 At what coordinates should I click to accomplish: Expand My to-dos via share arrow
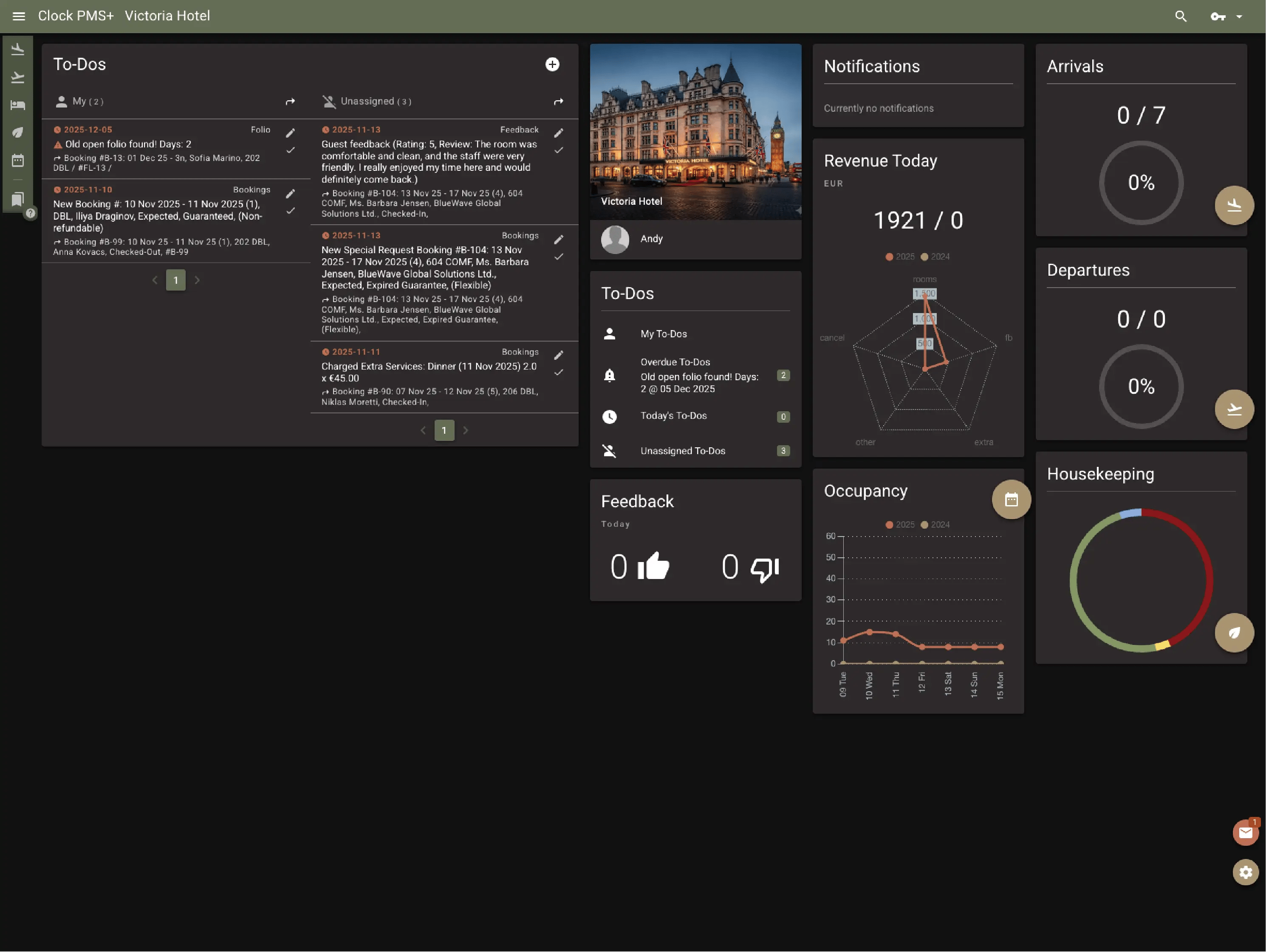290,102
